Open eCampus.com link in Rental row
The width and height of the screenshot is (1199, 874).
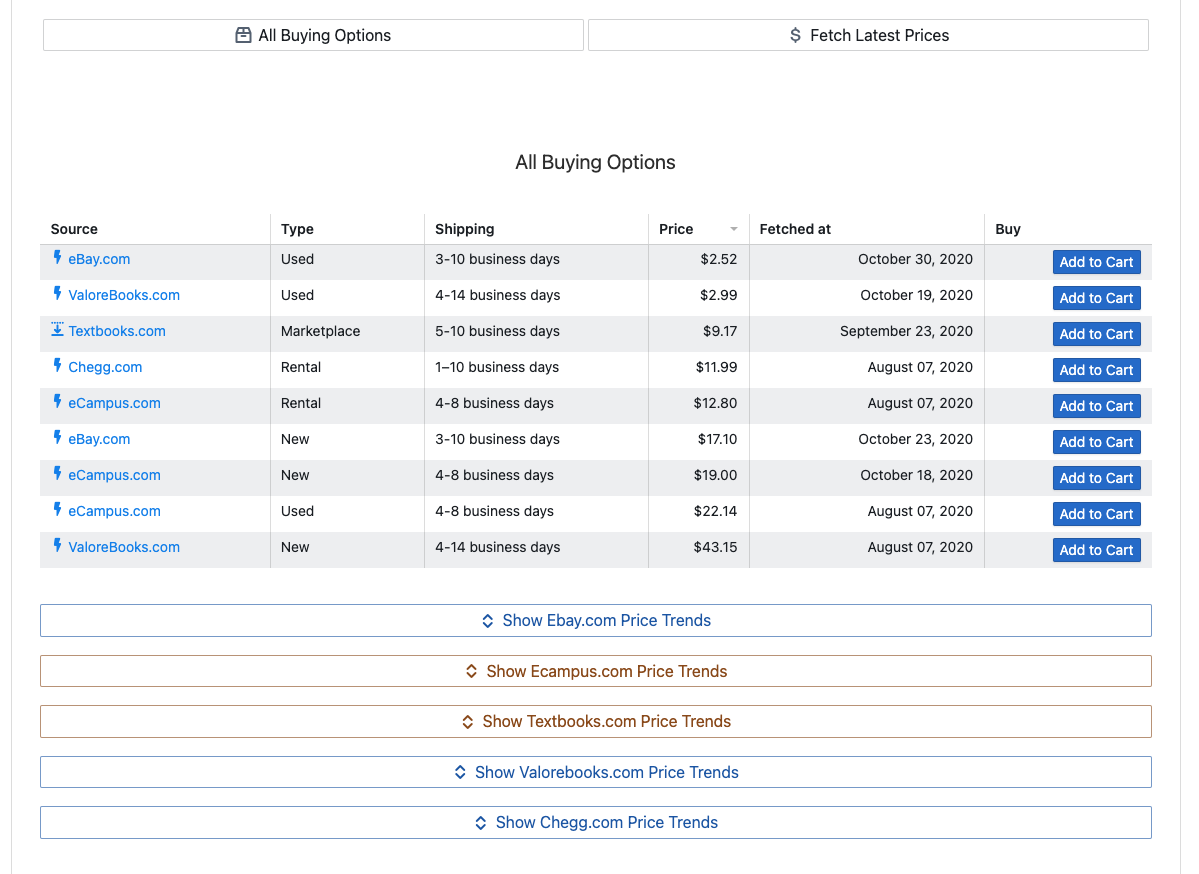tap(115, 403)
